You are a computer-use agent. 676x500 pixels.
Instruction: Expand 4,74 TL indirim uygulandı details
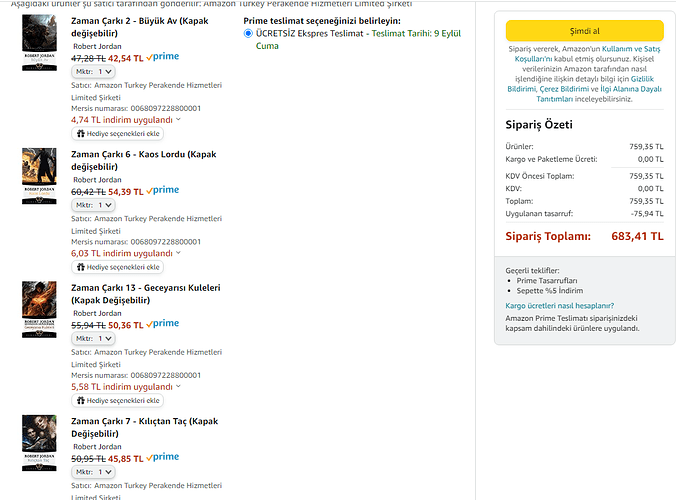coord(125,120)
